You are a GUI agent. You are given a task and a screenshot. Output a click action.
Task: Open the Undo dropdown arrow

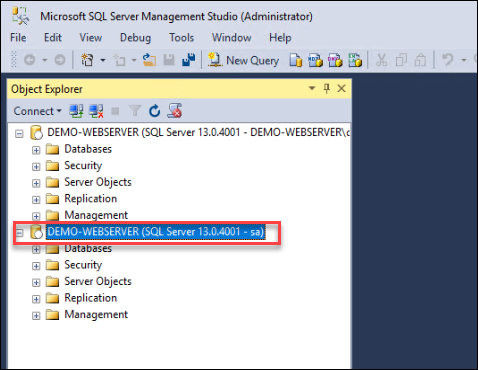pos(464,60)
